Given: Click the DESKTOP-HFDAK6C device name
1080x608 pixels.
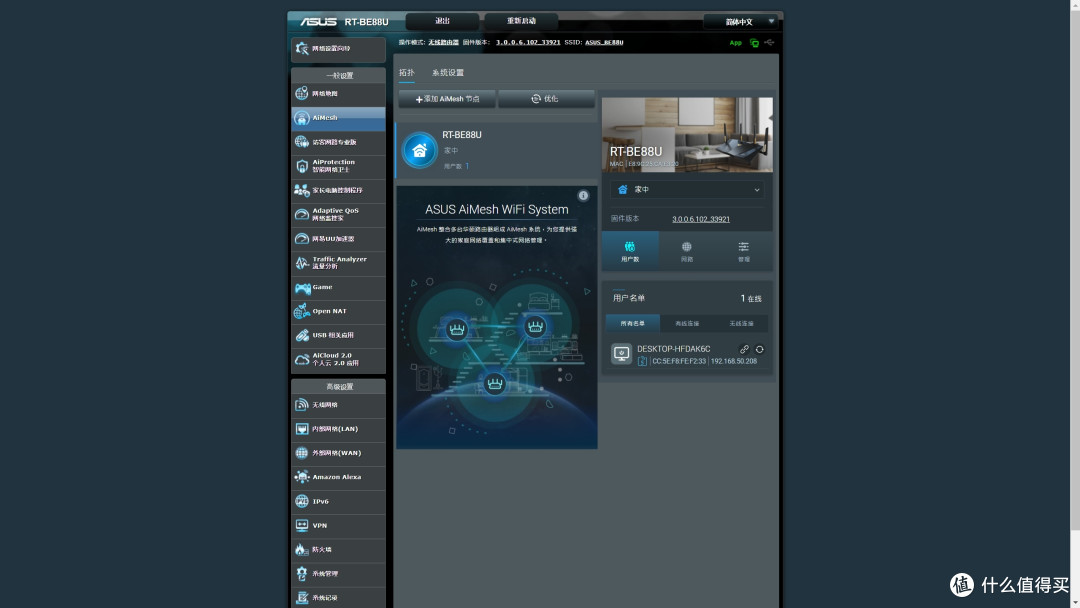Looking at the screenshot, I should pyautogui.click(x=673, y=349).
